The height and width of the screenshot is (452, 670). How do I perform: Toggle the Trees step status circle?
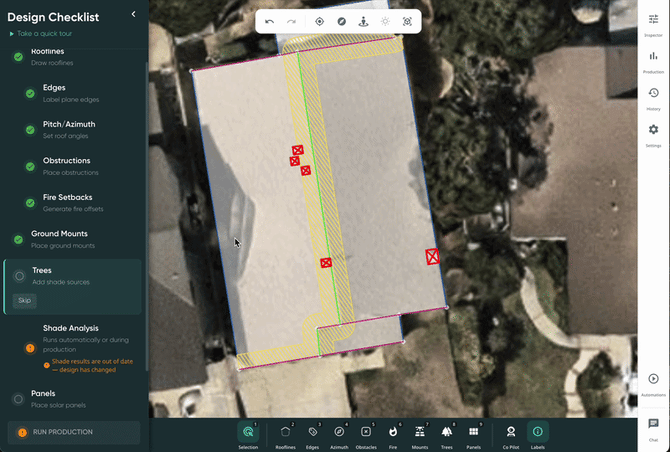19,276
